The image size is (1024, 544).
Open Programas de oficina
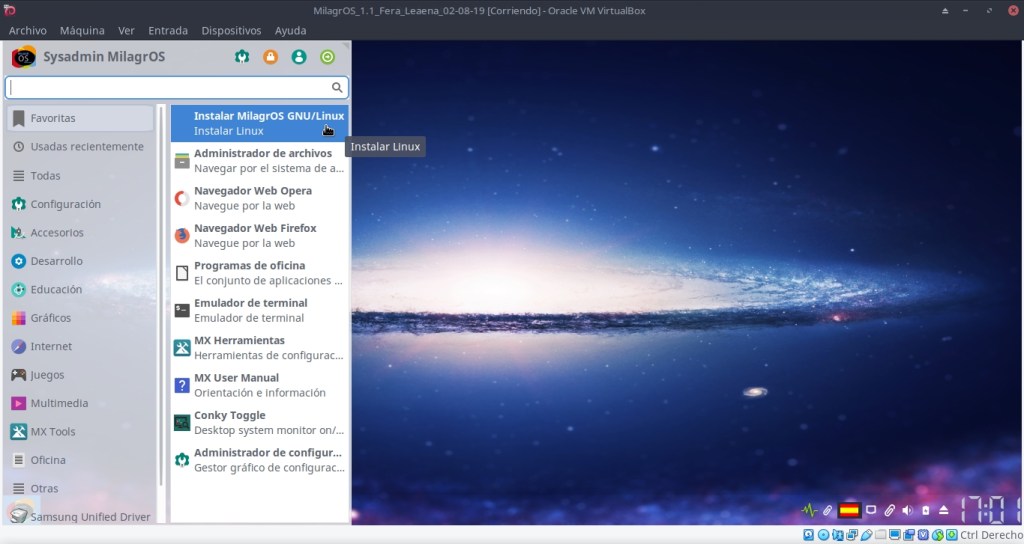point(260,273)
